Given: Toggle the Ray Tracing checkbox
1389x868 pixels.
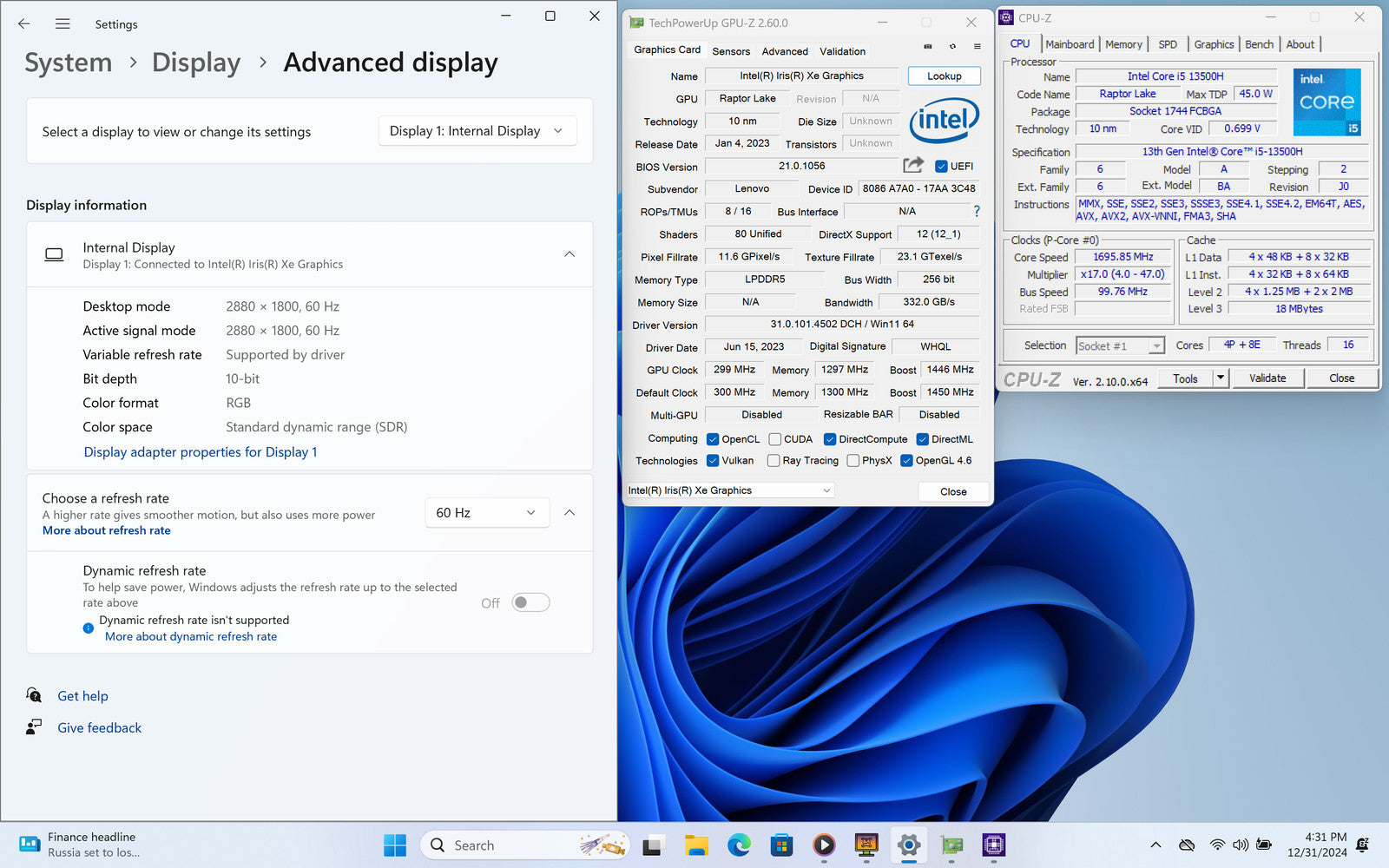Looking at the screenshot, I should (773, 461).
